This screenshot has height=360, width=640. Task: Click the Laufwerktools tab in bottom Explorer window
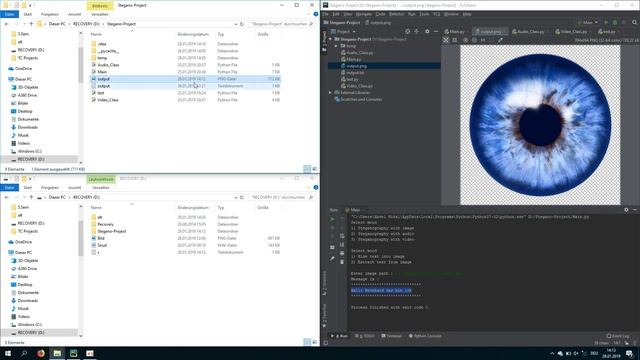pos(101,179)
